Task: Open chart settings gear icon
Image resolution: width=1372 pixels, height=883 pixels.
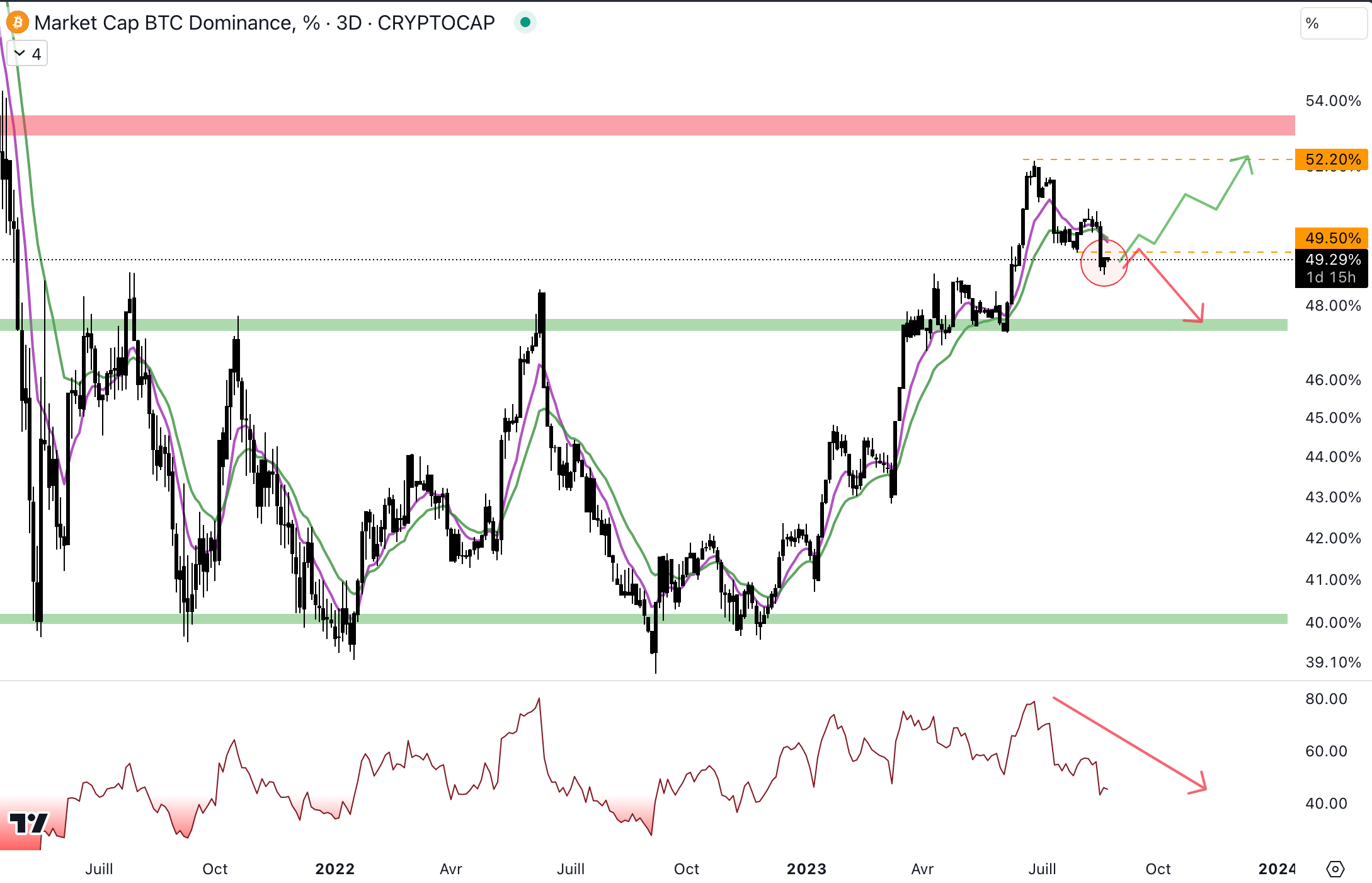Action: point(1335,869)
